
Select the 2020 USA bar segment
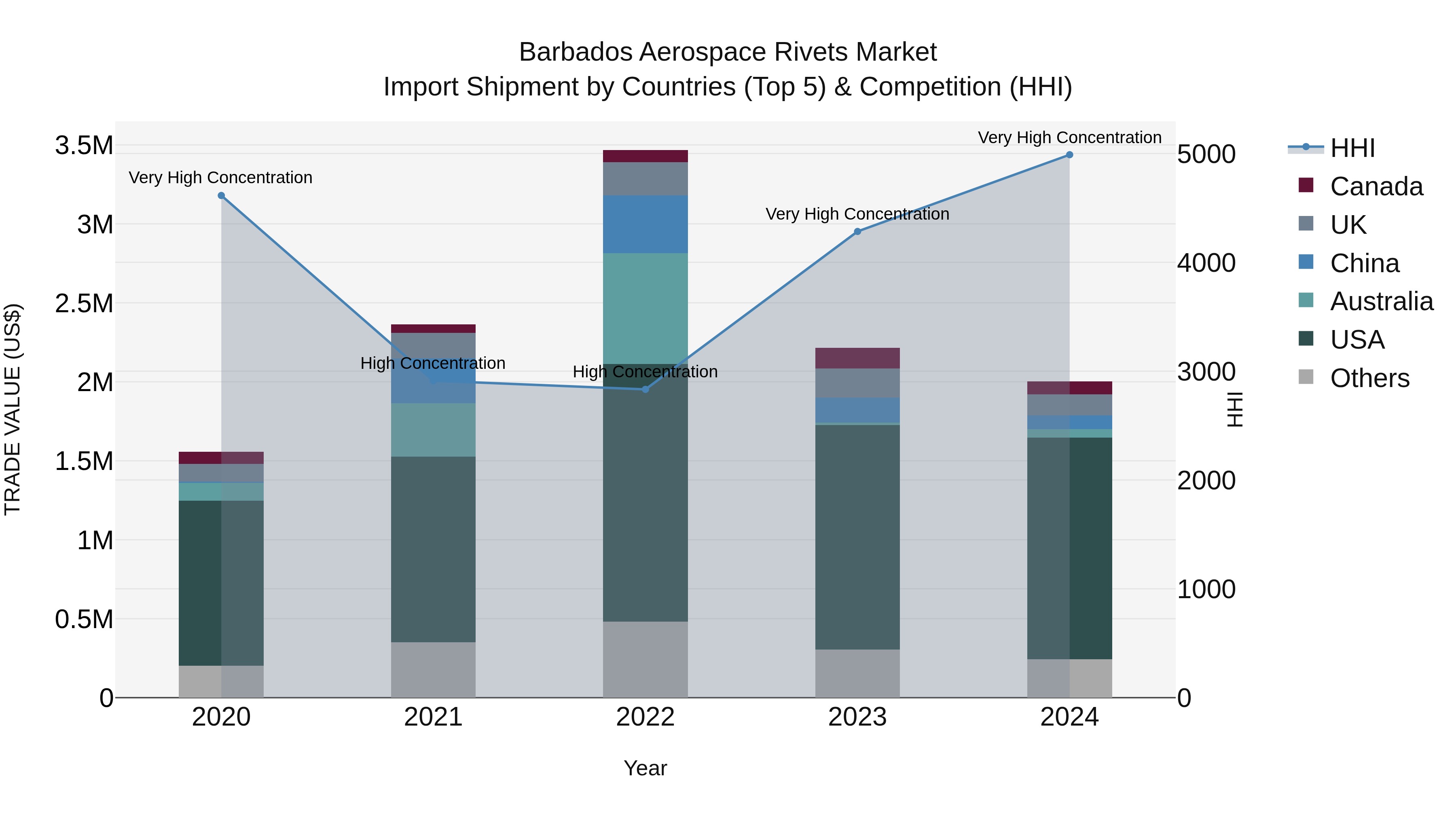coord(222,583)
